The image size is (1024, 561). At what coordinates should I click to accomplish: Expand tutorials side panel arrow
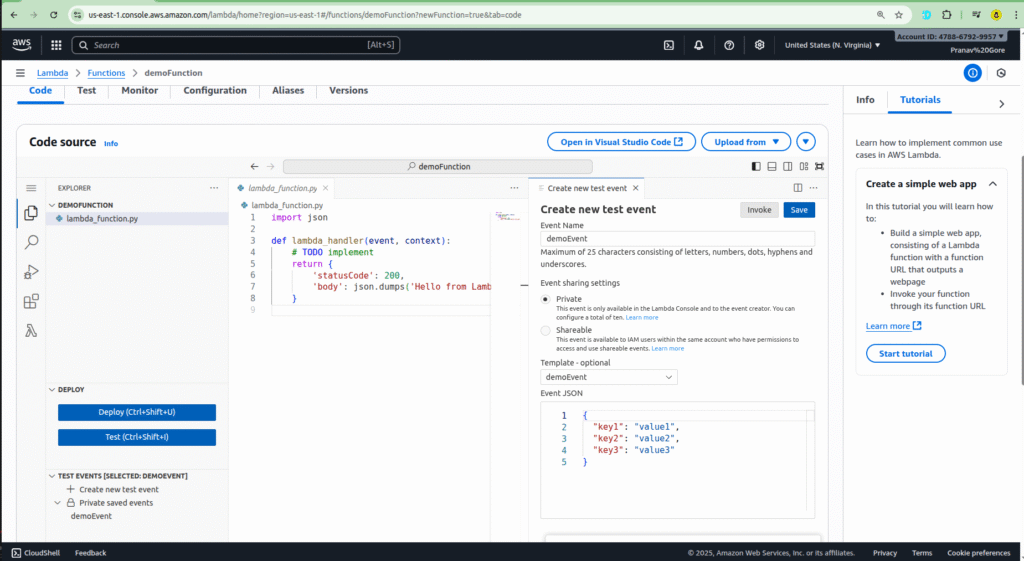point(1001,104)
